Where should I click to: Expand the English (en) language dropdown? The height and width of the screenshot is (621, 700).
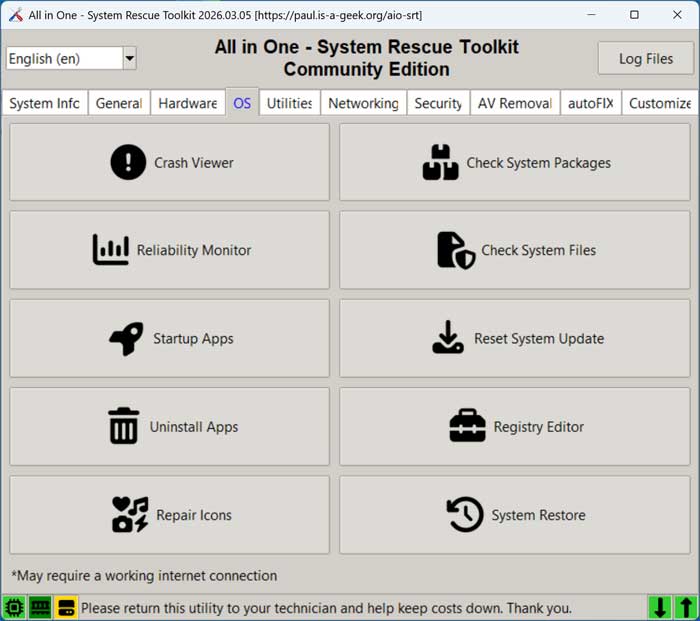click(x=129, y=59)
